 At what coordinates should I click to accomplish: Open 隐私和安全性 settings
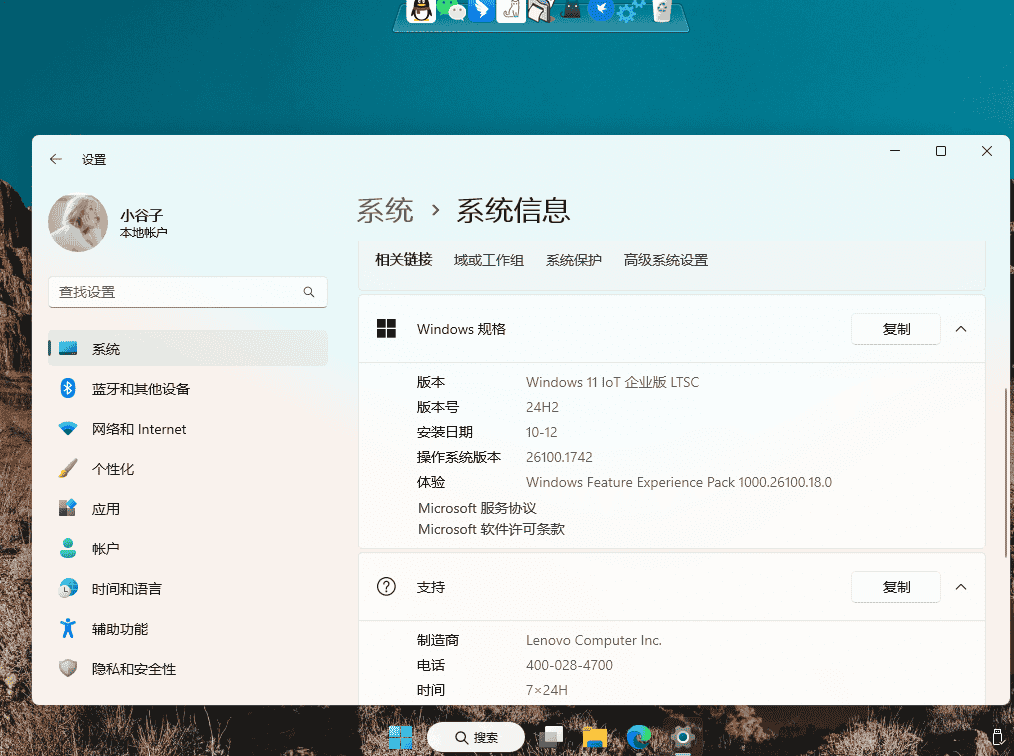pyautogui.click(x=188, y=669)
